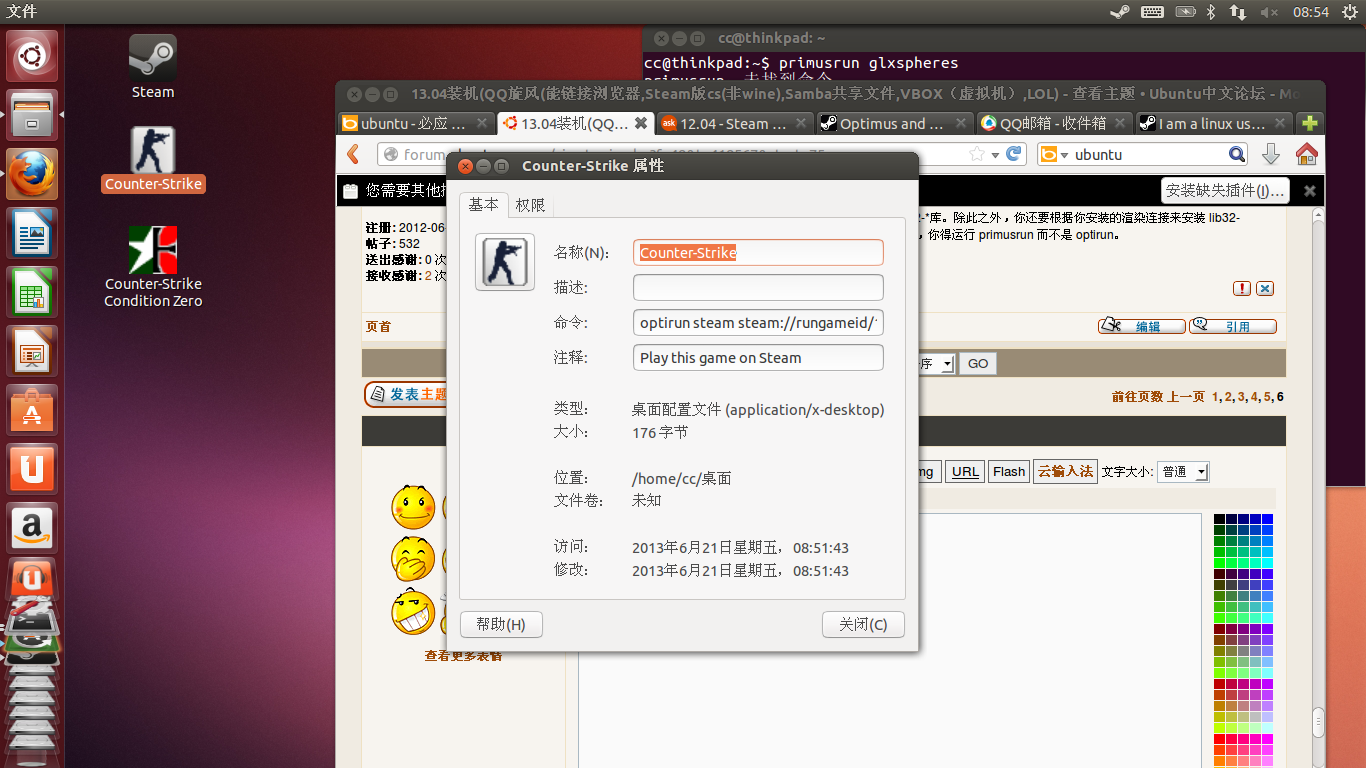Switch to the 权限 tab in properties dialog
The image size is (1366, 768).
coord(530,205)
